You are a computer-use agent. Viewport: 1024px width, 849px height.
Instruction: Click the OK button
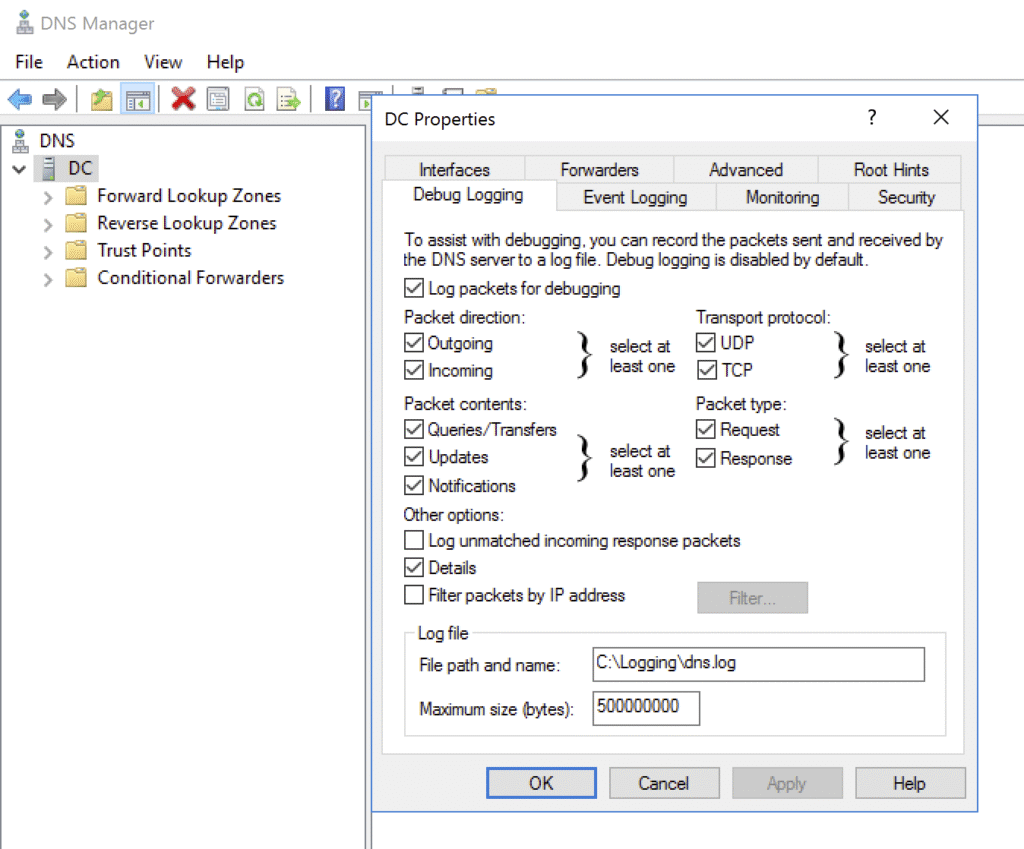(x=541, y=783)
